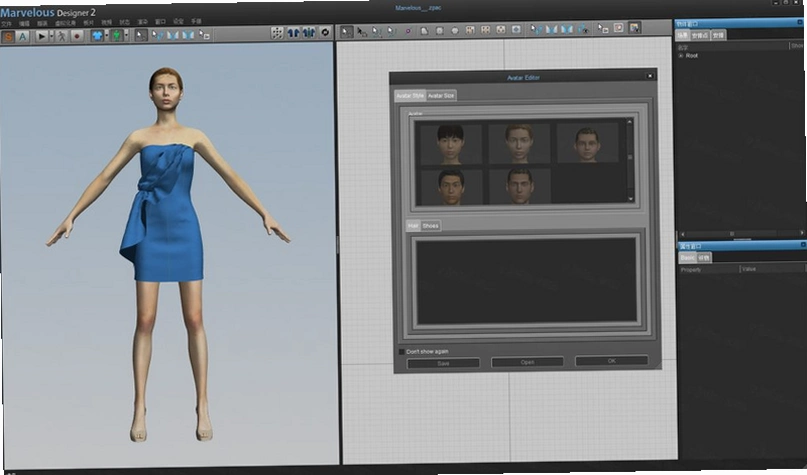Open the Hair tab in Avatar Editor

tap(413, 226)
